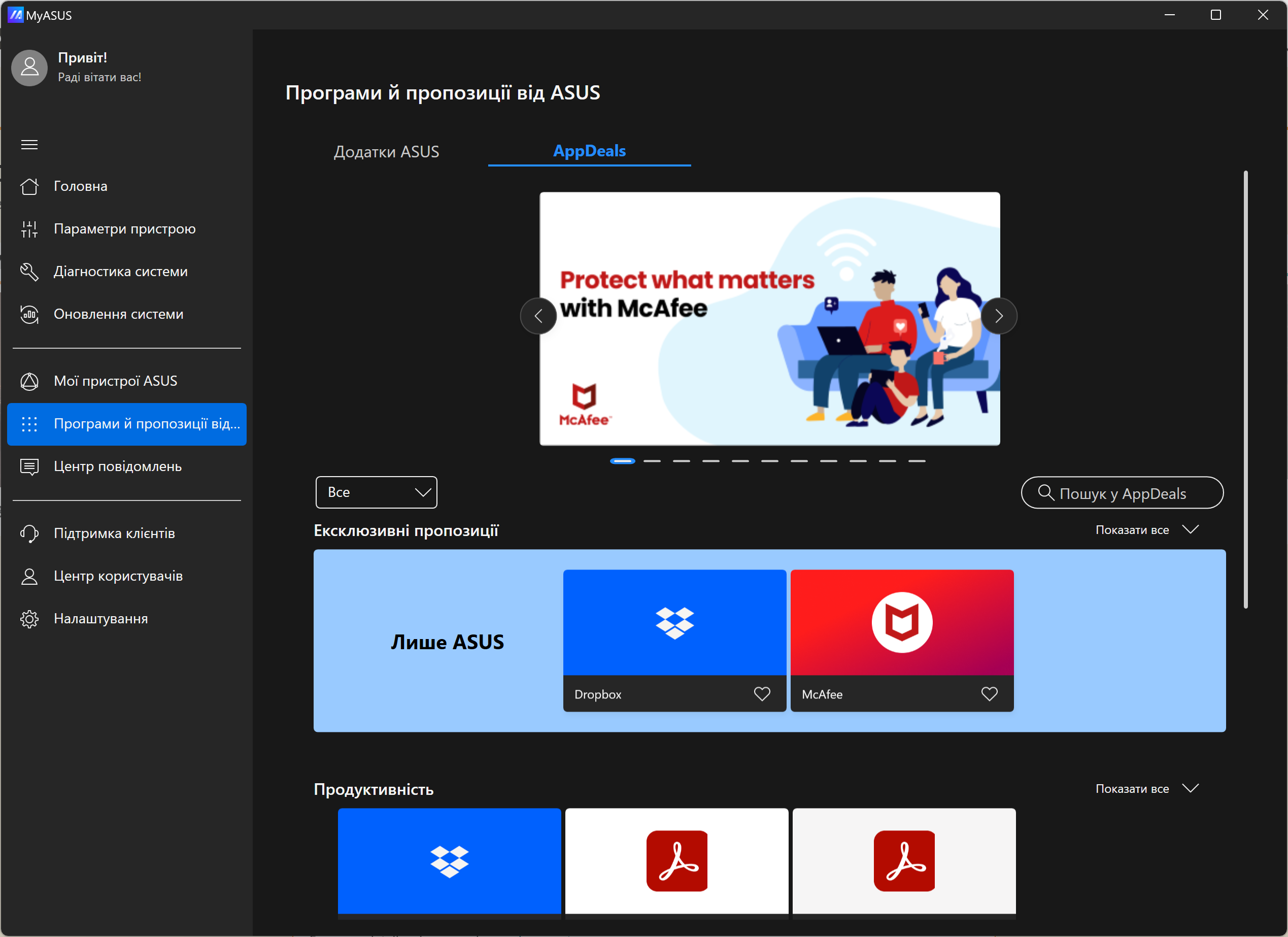Click the user profile avatar
The height and width of the screenshot is (937, 1288).
[x=29, y=68]
